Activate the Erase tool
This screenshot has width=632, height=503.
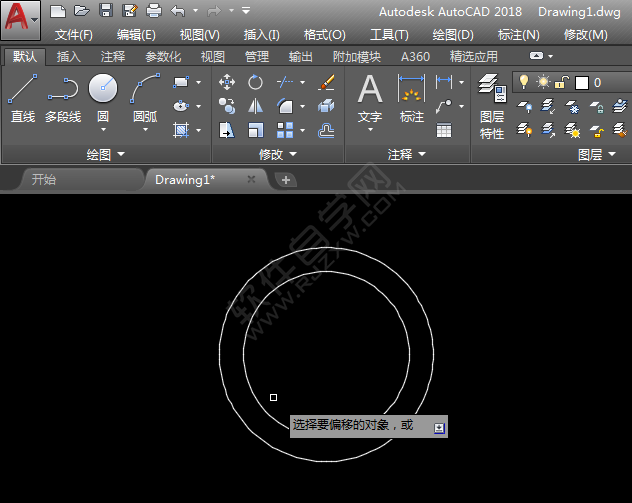coord(326,82)
